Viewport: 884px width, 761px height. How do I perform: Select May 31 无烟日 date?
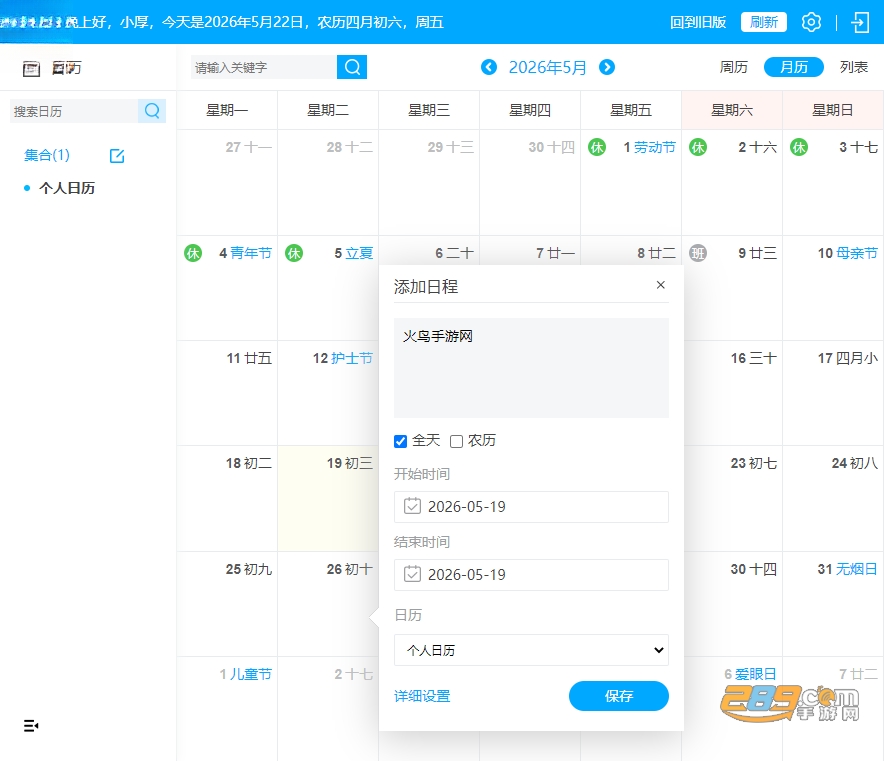coord(847,569)
